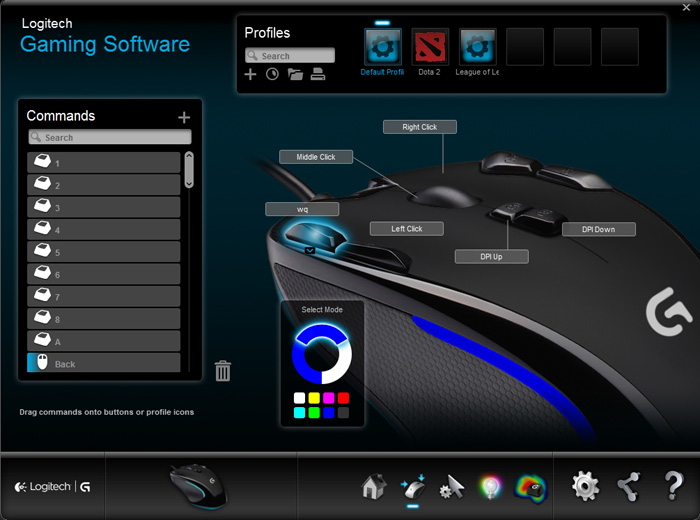700x520 pixels.
Task: Open pointer settings cursor gear icon
Action: tap(452, 487)
